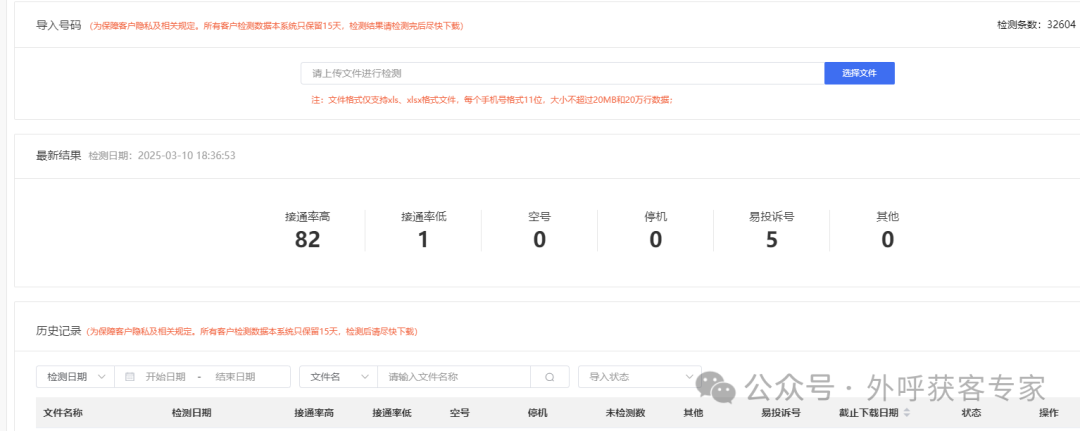Click the 文件名称 column header
The image size is (1080, 431).
63,413
